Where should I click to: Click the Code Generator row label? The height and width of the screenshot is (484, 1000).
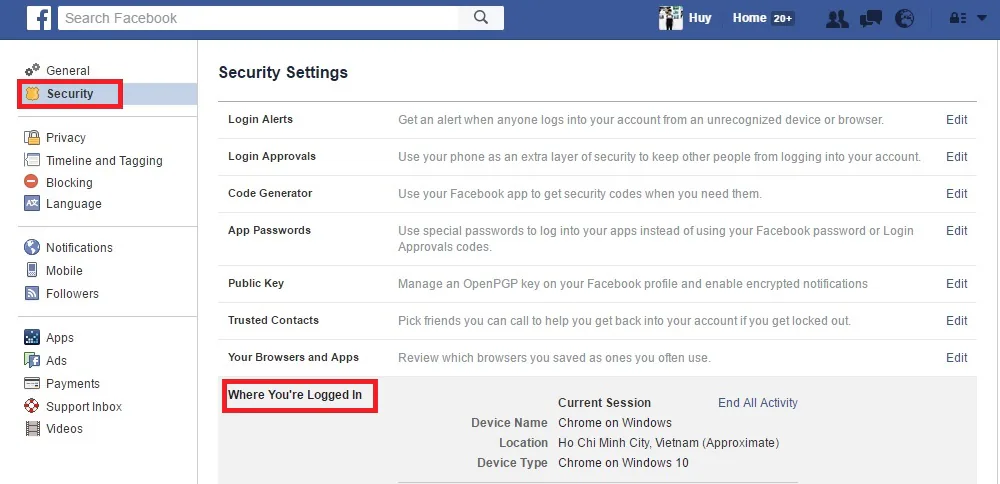tap(270, 193)
